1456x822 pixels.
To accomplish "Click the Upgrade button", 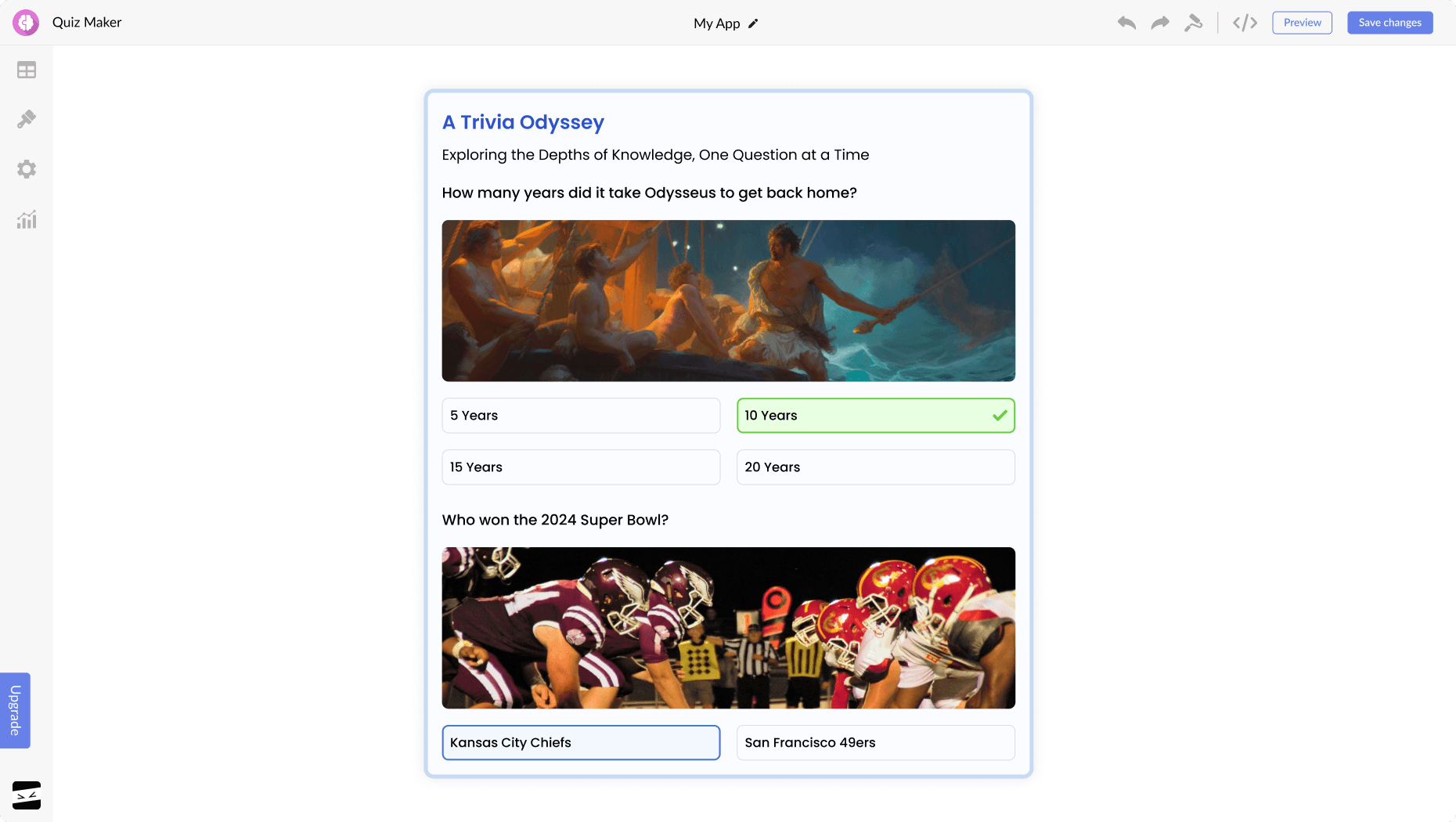I will coord(14,710).
